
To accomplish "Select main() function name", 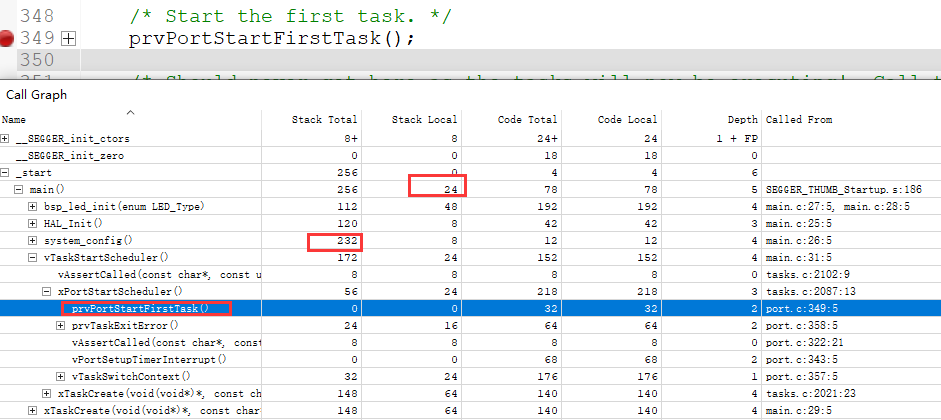I will 47,190.
